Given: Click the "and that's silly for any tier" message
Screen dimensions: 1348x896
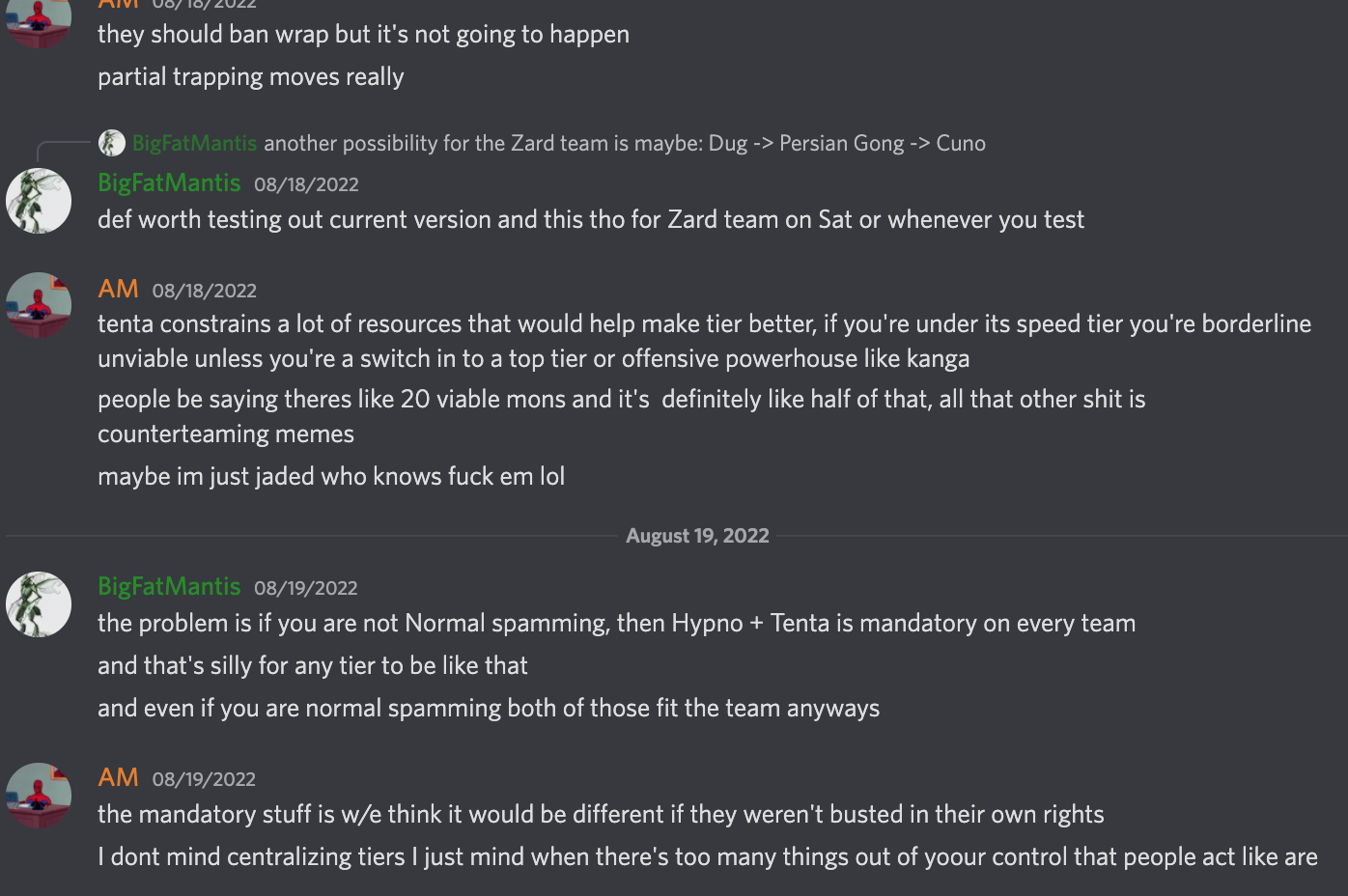Looking at the screenshot, I should click(312, 665).
